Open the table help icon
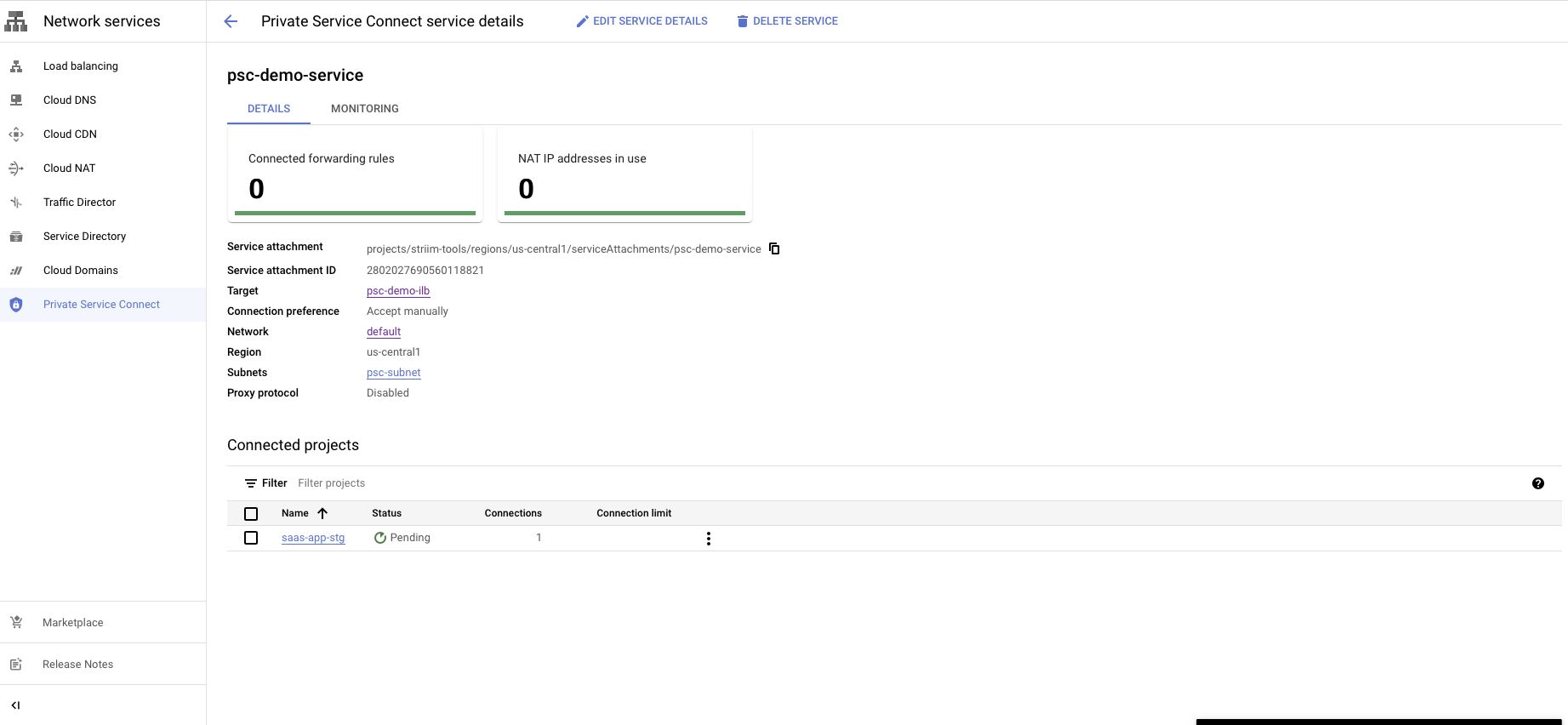Image resolution: width=1568 pixels, height=725 pixels. point(1537,483)
